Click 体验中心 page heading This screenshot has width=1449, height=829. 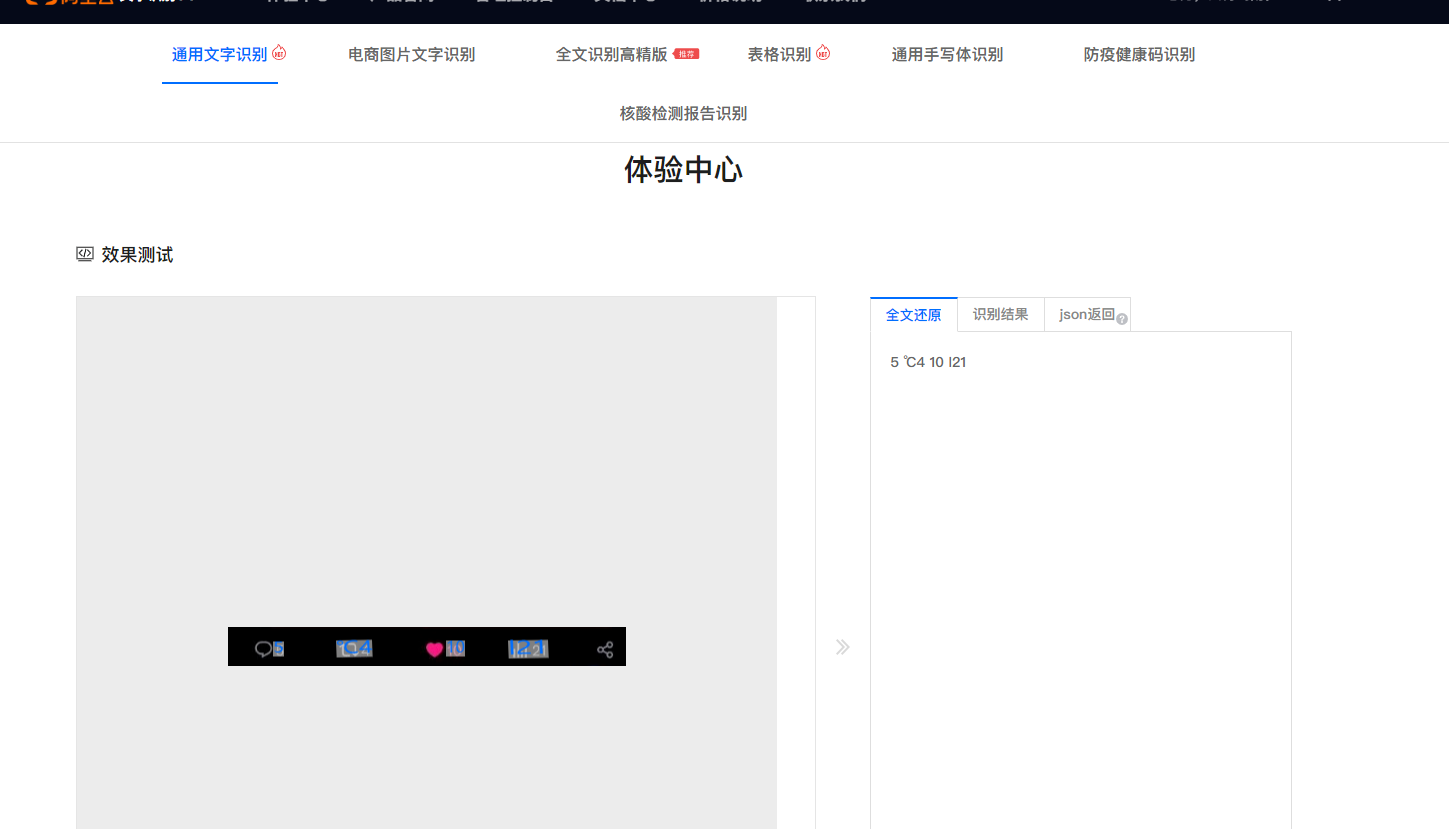pyautogui.click(x=683, y=170)
